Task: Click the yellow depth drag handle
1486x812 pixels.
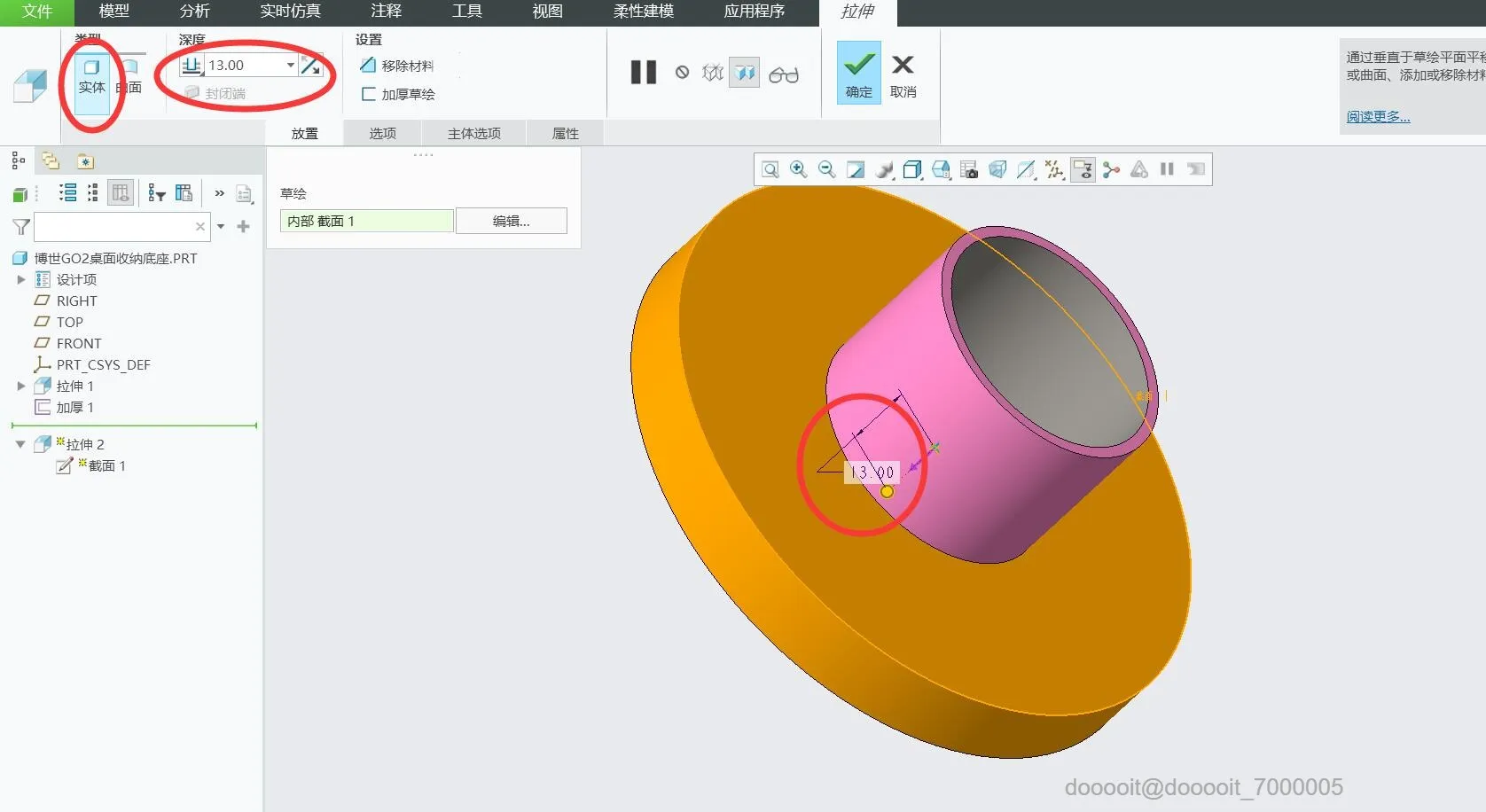Action: click(887, 491)
